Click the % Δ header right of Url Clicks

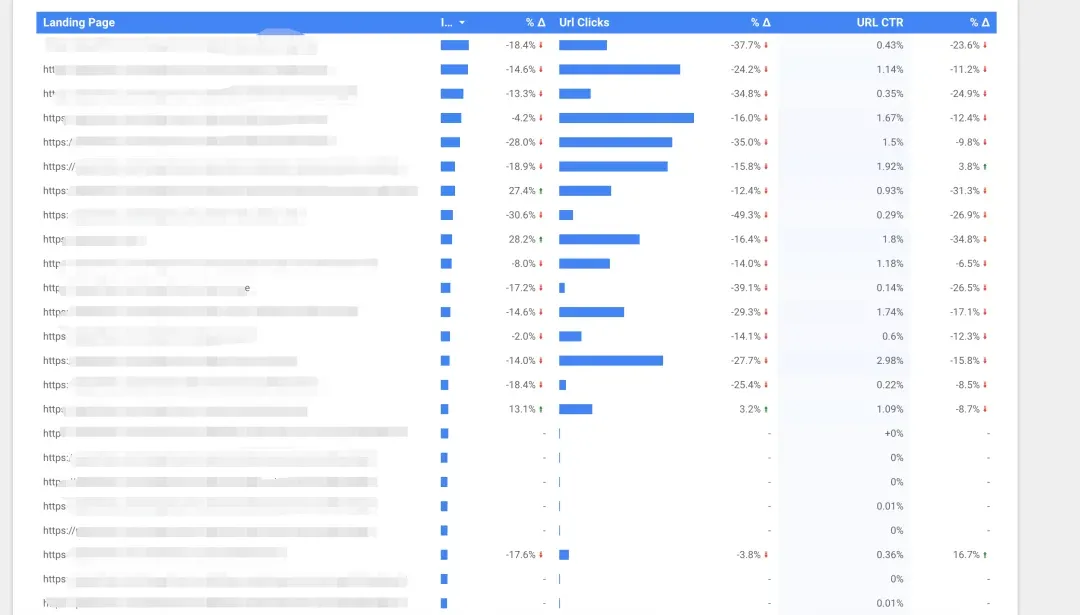(x=760, y=22)
